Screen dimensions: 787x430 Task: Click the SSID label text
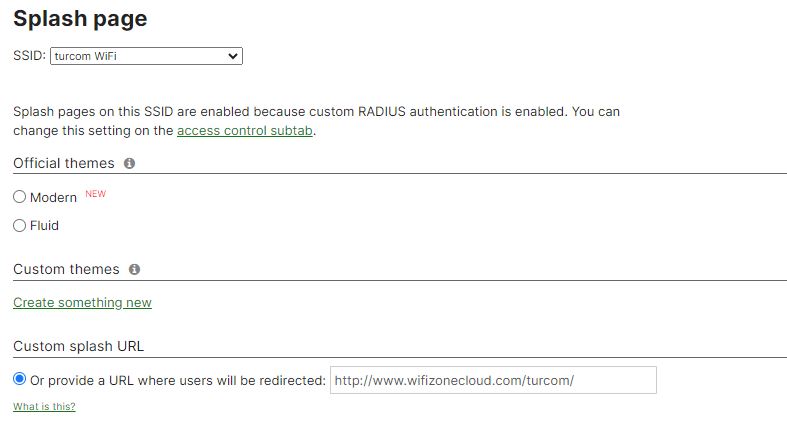[29, 57]
